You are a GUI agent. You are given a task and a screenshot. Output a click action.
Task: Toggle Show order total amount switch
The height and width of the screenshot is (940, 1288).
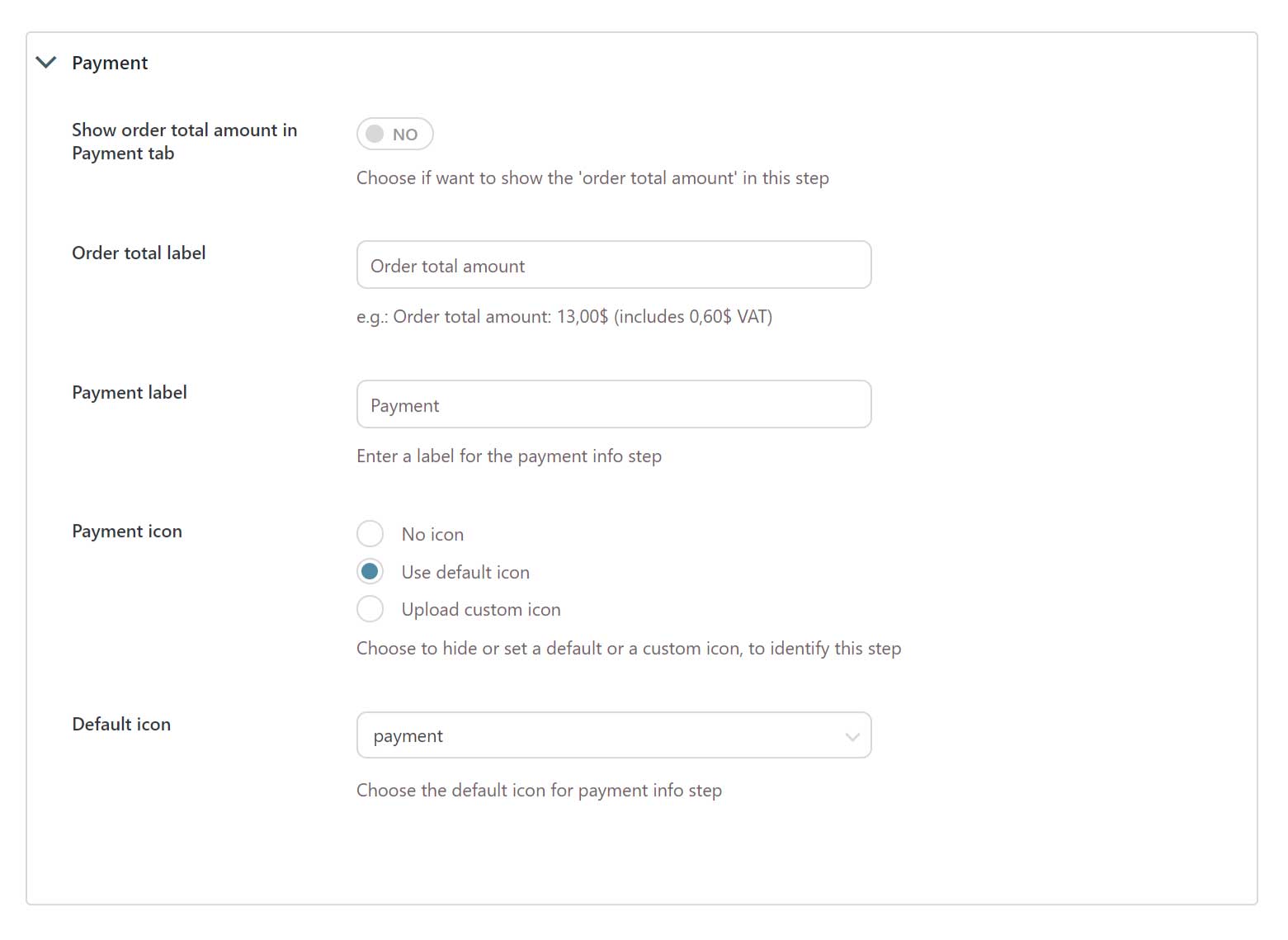(x=394, y=134)
